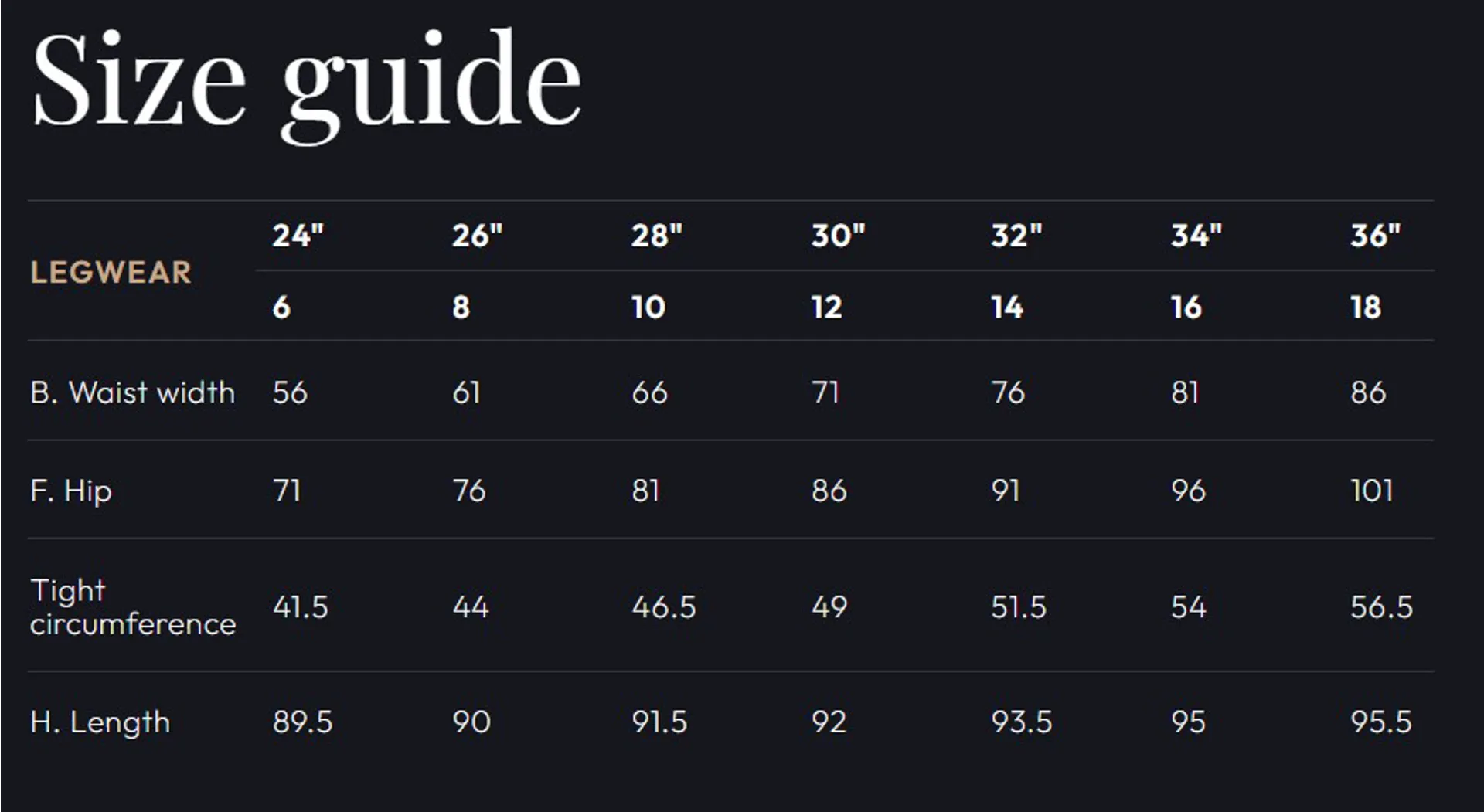Select tight circumference value 49
1484x812 pixels.
click(829, 607)
